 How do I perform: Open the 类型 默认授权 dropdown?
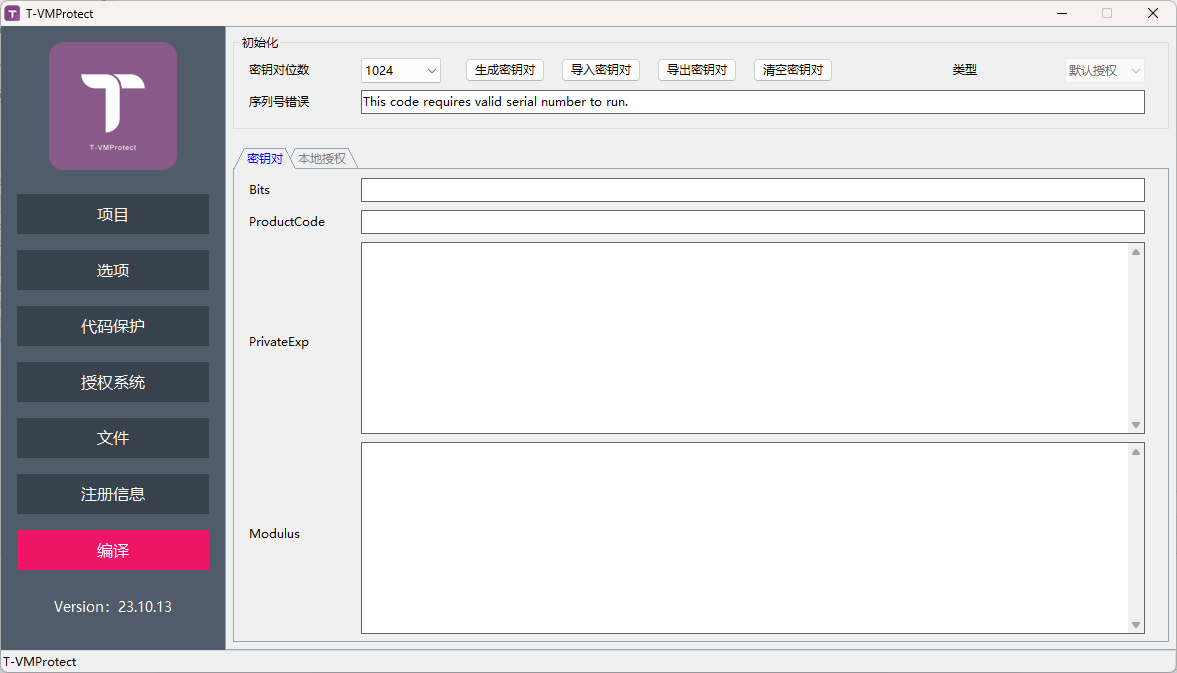click(x=1105, y=71)
